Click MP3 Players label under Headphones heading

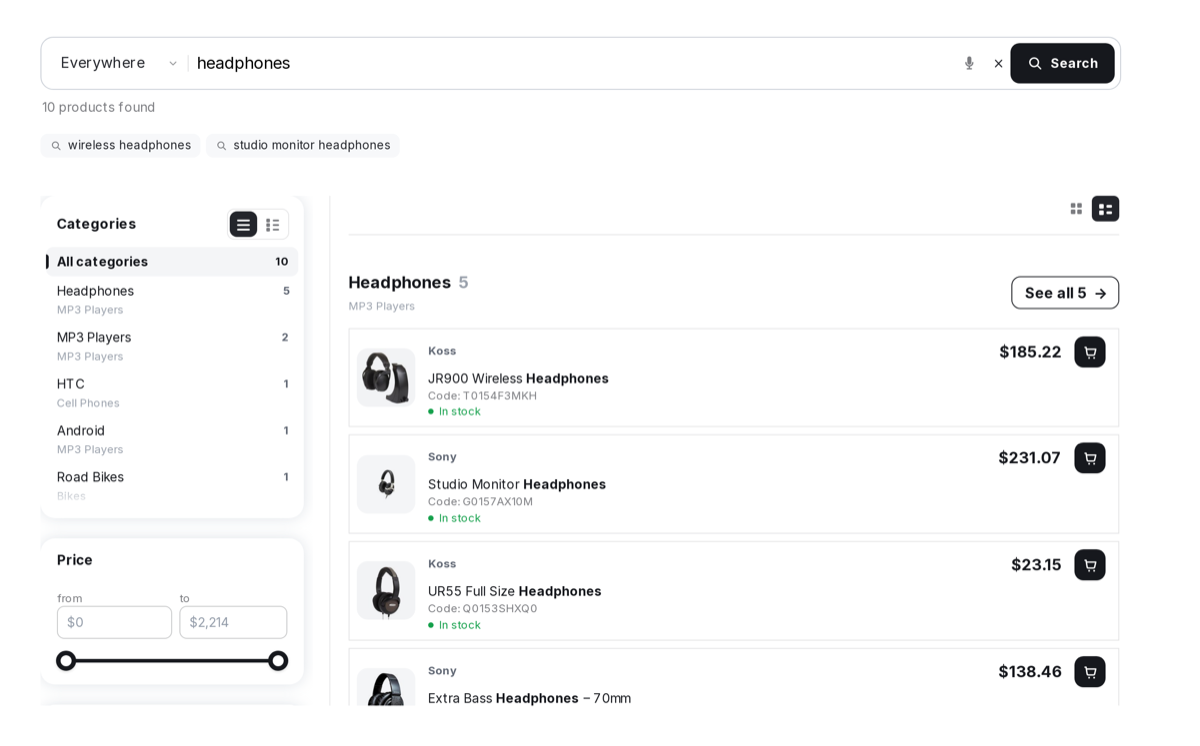pyautogui.click(x=382, y=306)
